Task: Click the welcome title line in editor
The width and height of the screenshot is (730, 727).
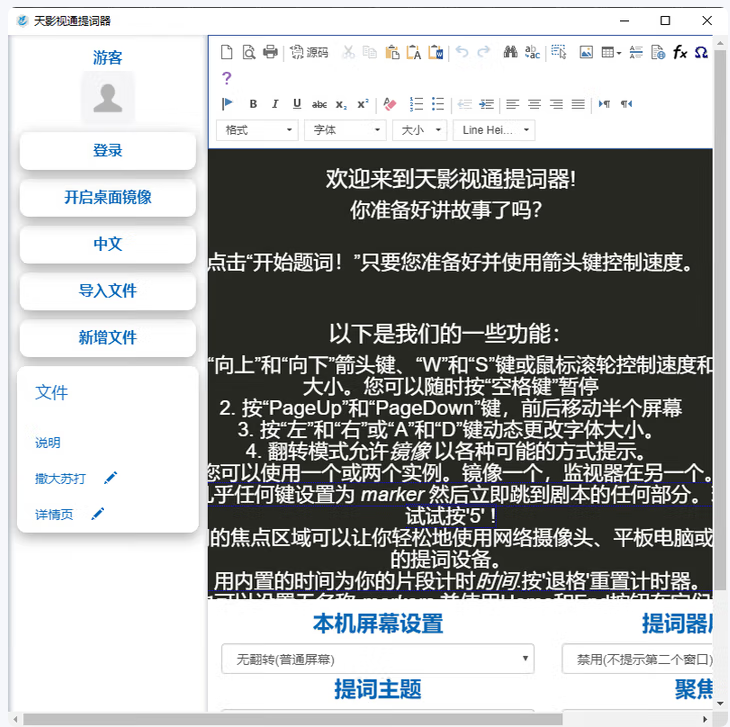Action: point(451,179)
